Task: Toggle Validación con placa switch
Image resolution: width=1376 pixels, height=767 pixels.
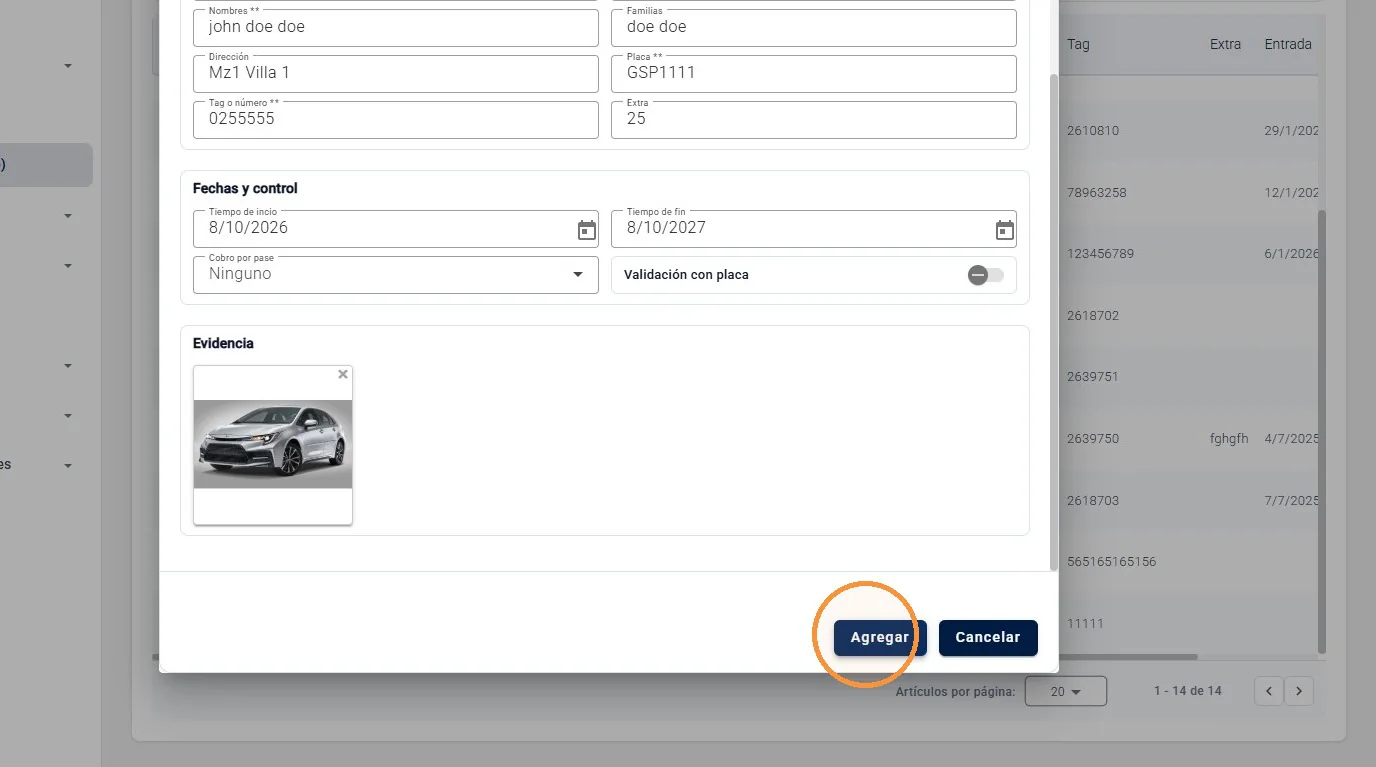Action: tap(985, 275)
